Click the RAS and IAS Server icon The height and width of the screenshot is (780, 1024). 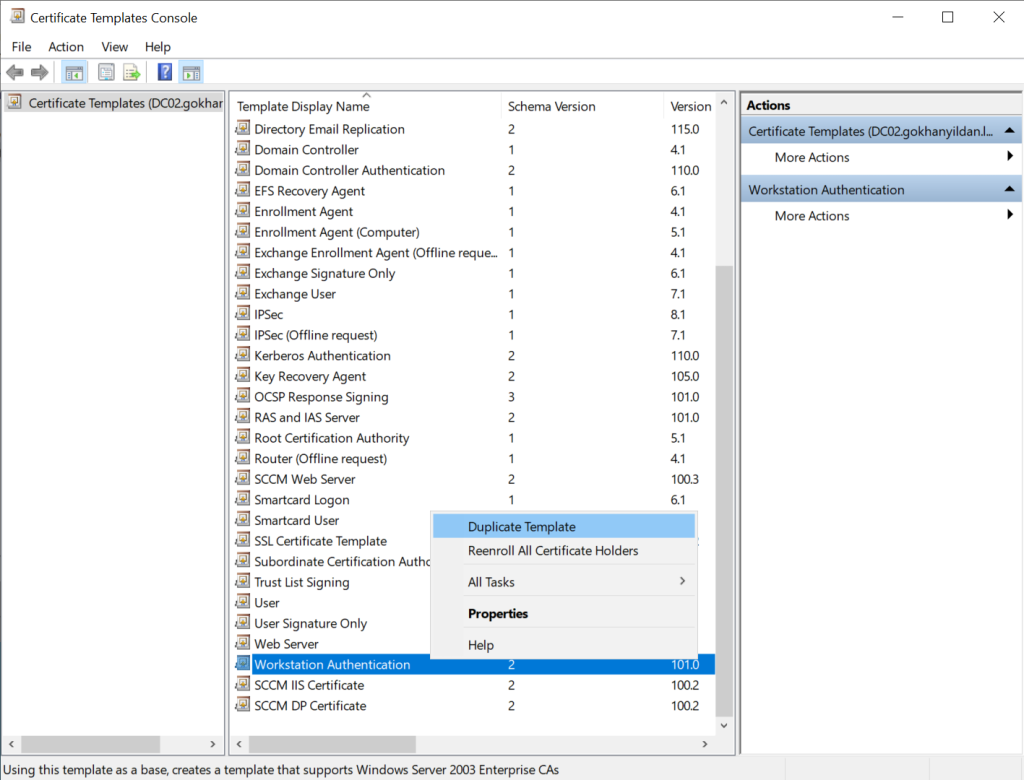point(243,416)
